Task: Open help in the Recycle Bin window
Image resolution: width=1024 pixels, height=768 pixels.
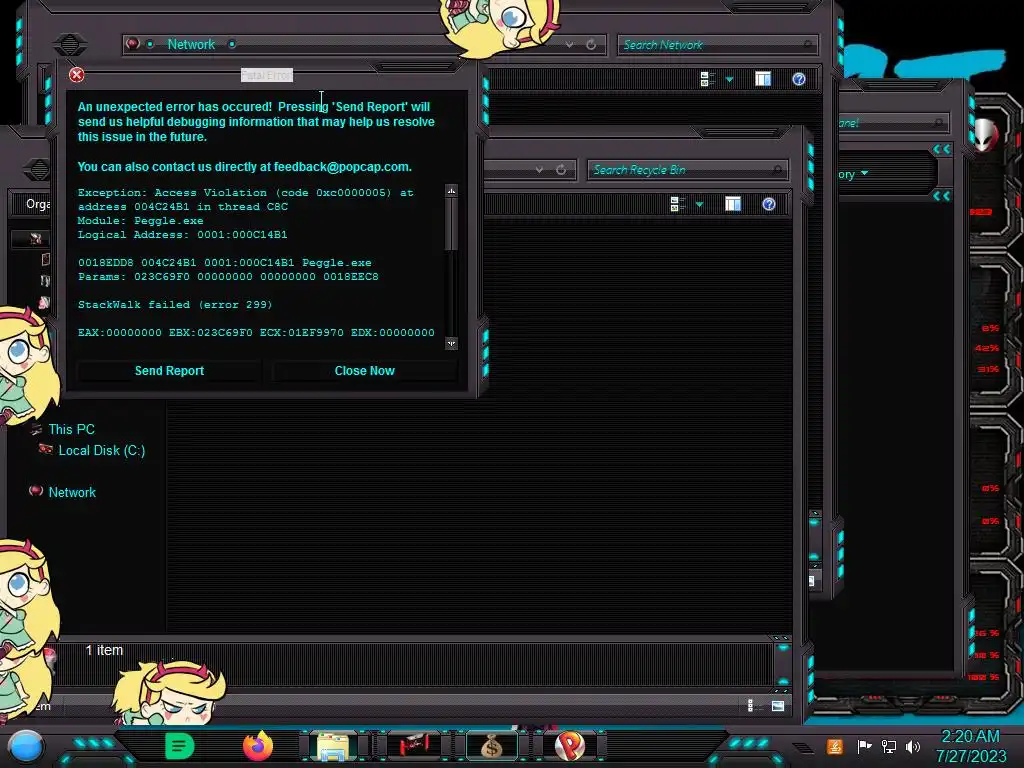Action: 769,204
